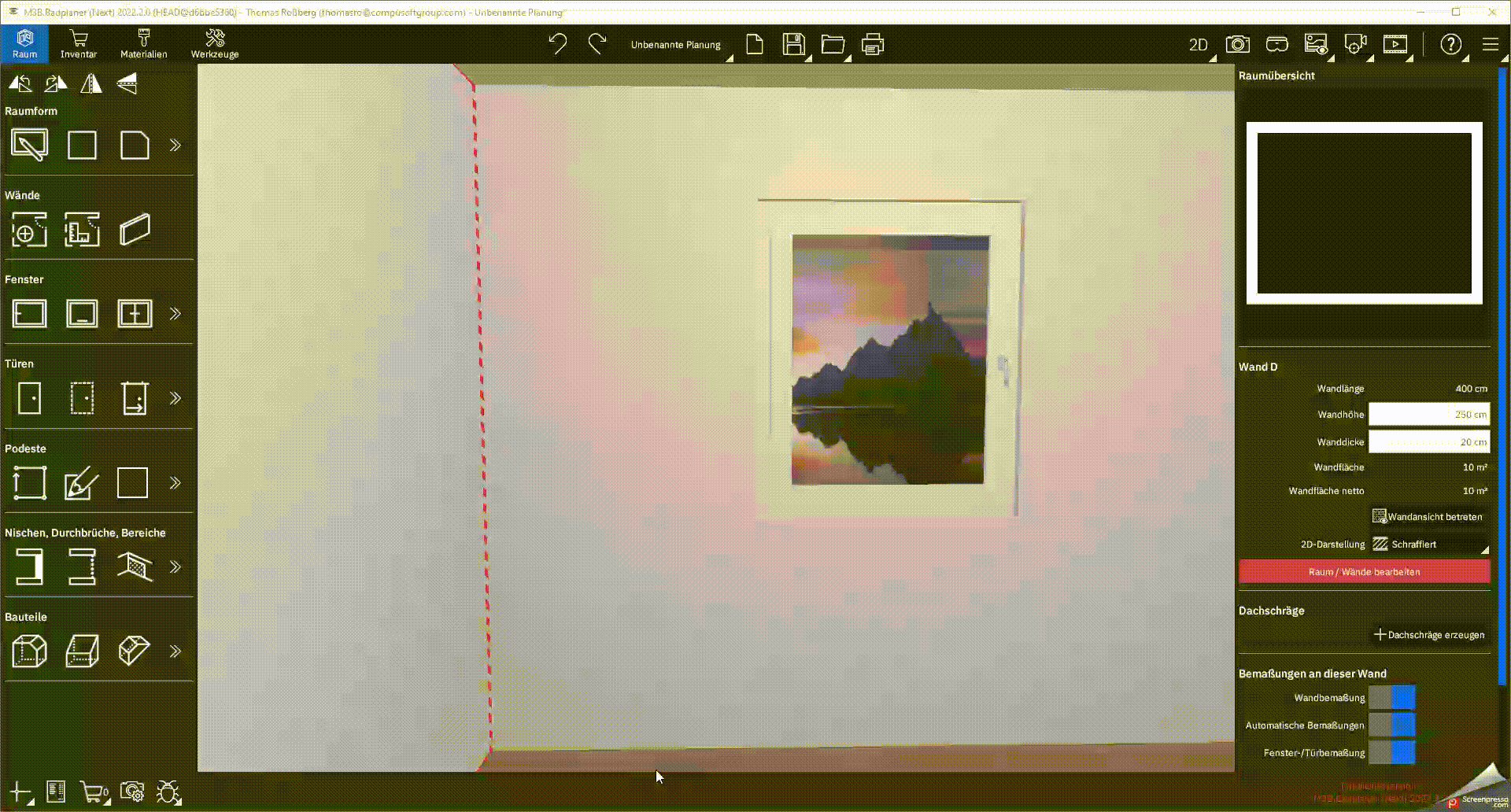
Task: Toggle Automatische Bemaßungen switch
Action: click(1391, 725)
